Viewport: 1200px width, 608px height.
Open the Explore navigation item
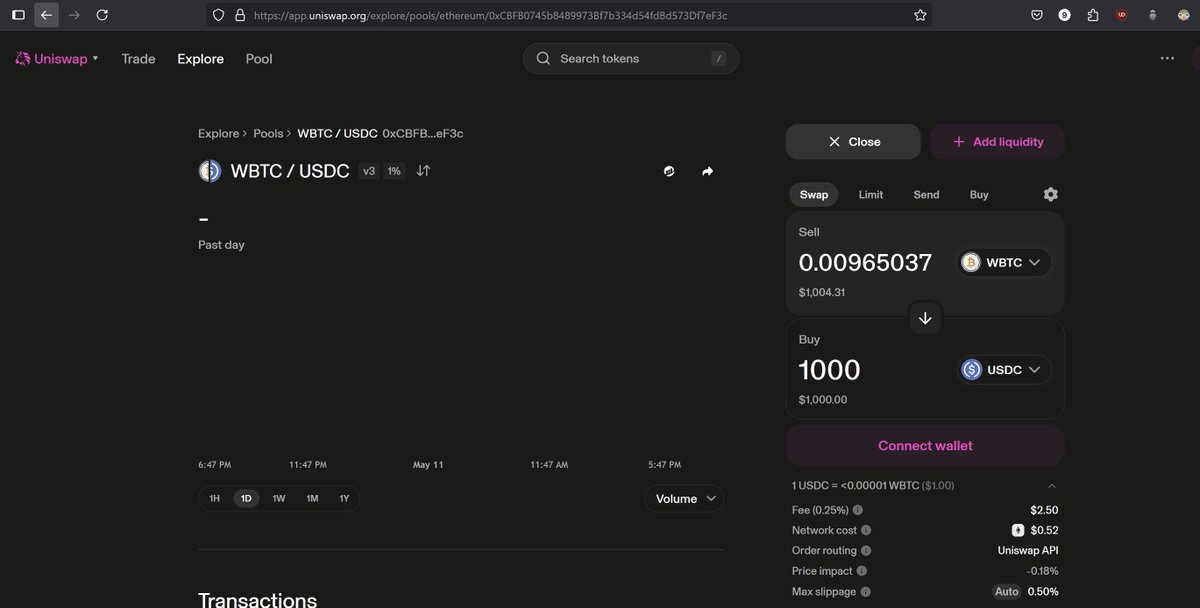click(x=200, y=59)
